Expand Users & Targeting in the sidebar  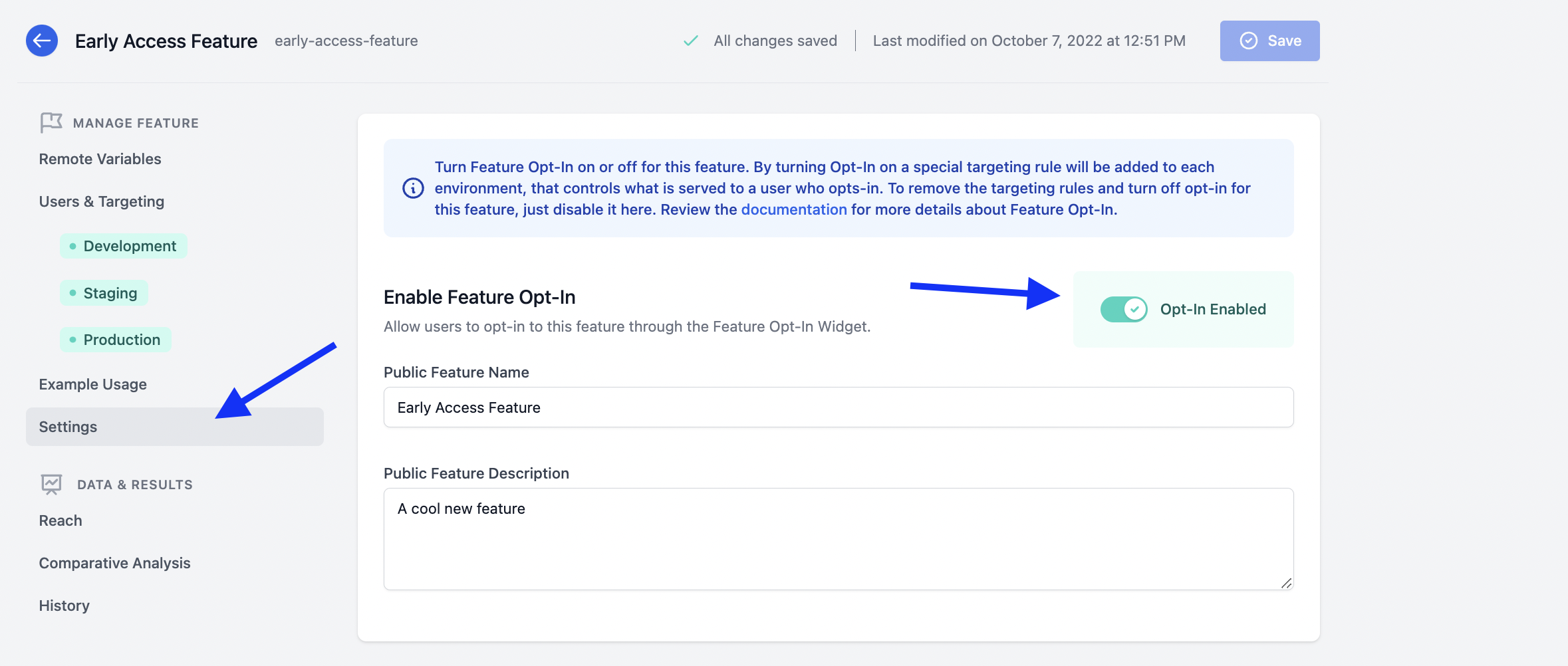[101, 201]
